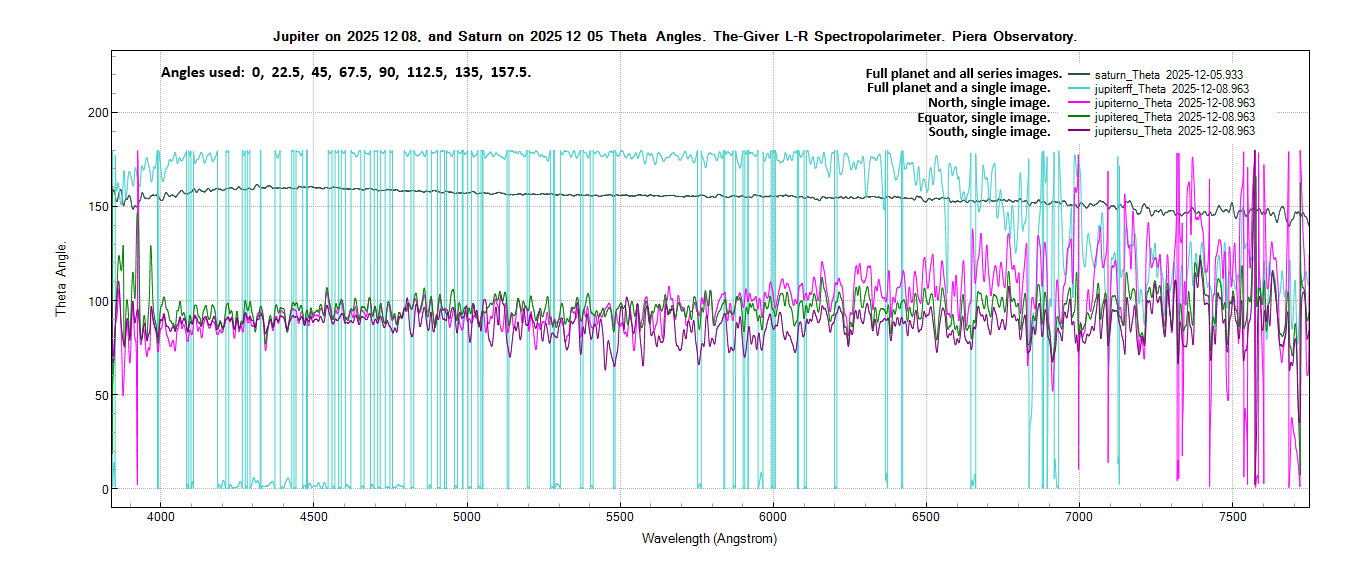Select the jupiterno_Theta legend entry text

pyautogui.click(x=1175, y=103)
